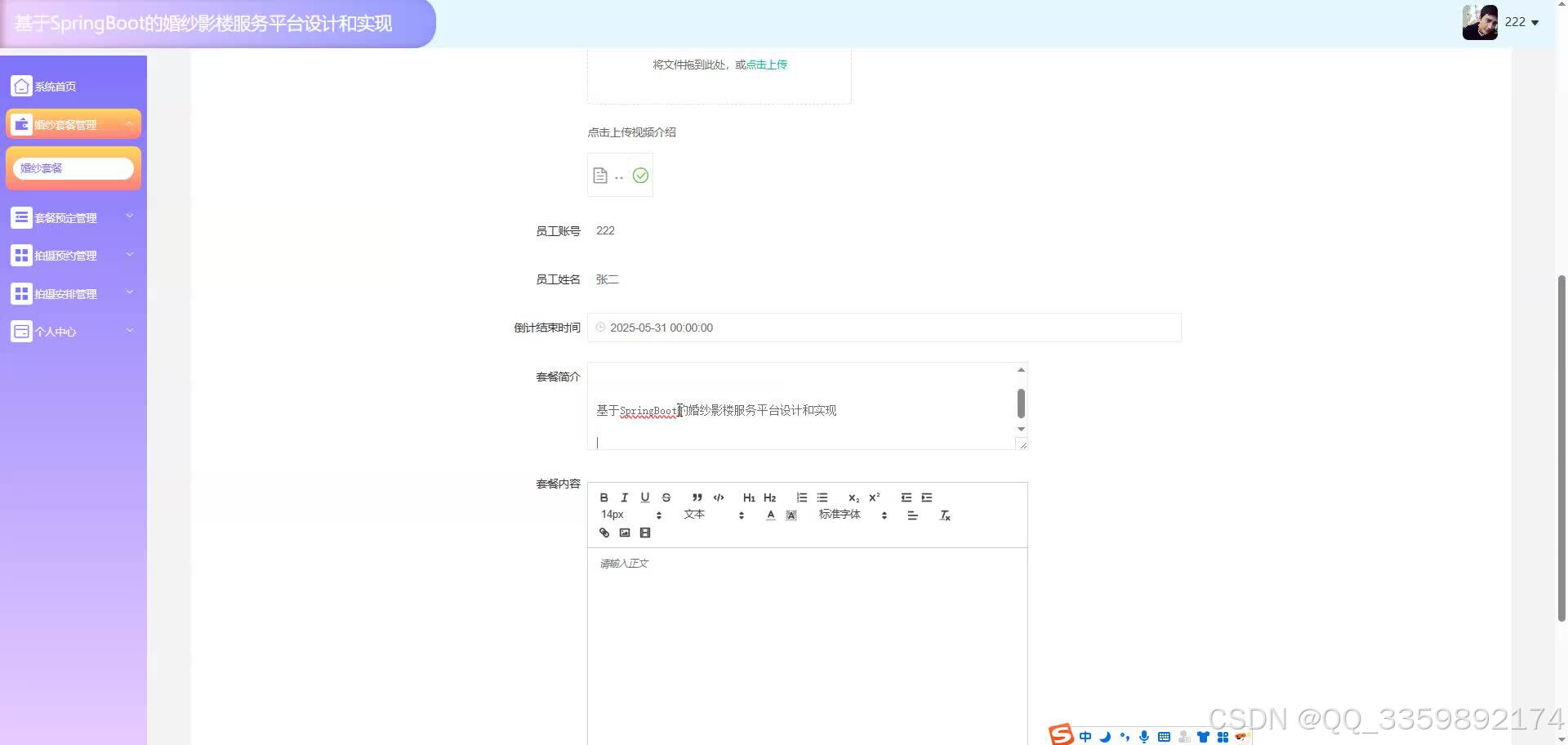The image size is (1568, 745).
Task: Apply superscript formatting
Action: click(x=873, y=497)
